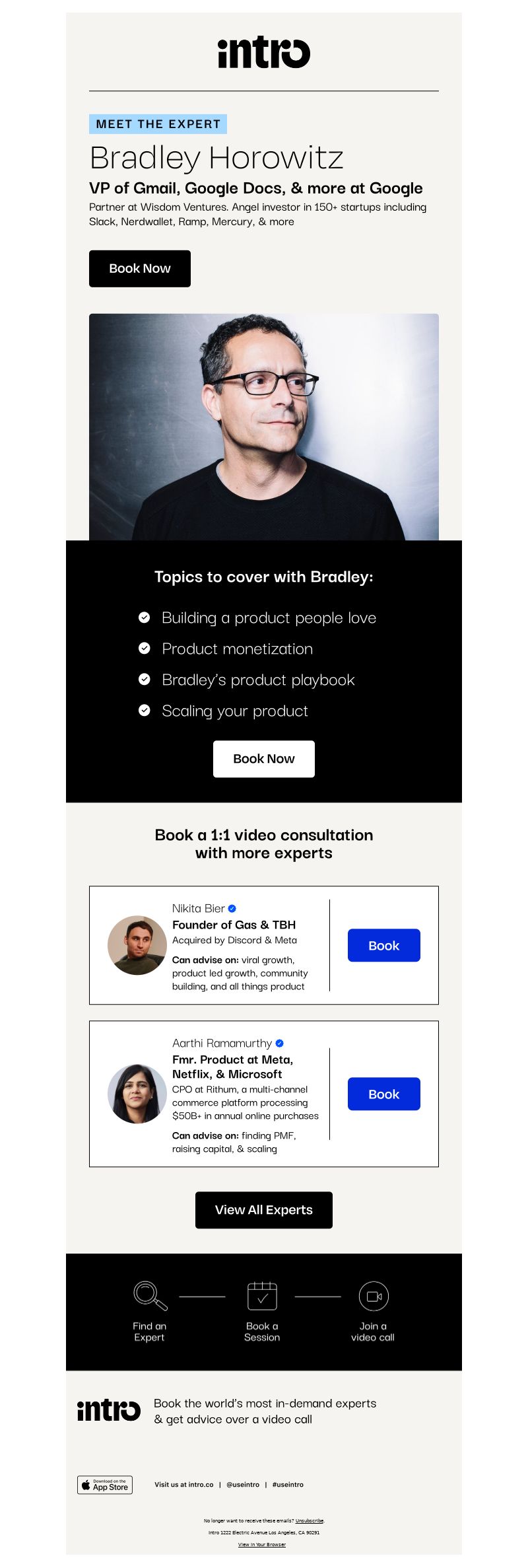Image resolution: width=528 pixels, height=1568 pixels.
Task: Click the black Book Now button under the bio
Action: [140, 268]
